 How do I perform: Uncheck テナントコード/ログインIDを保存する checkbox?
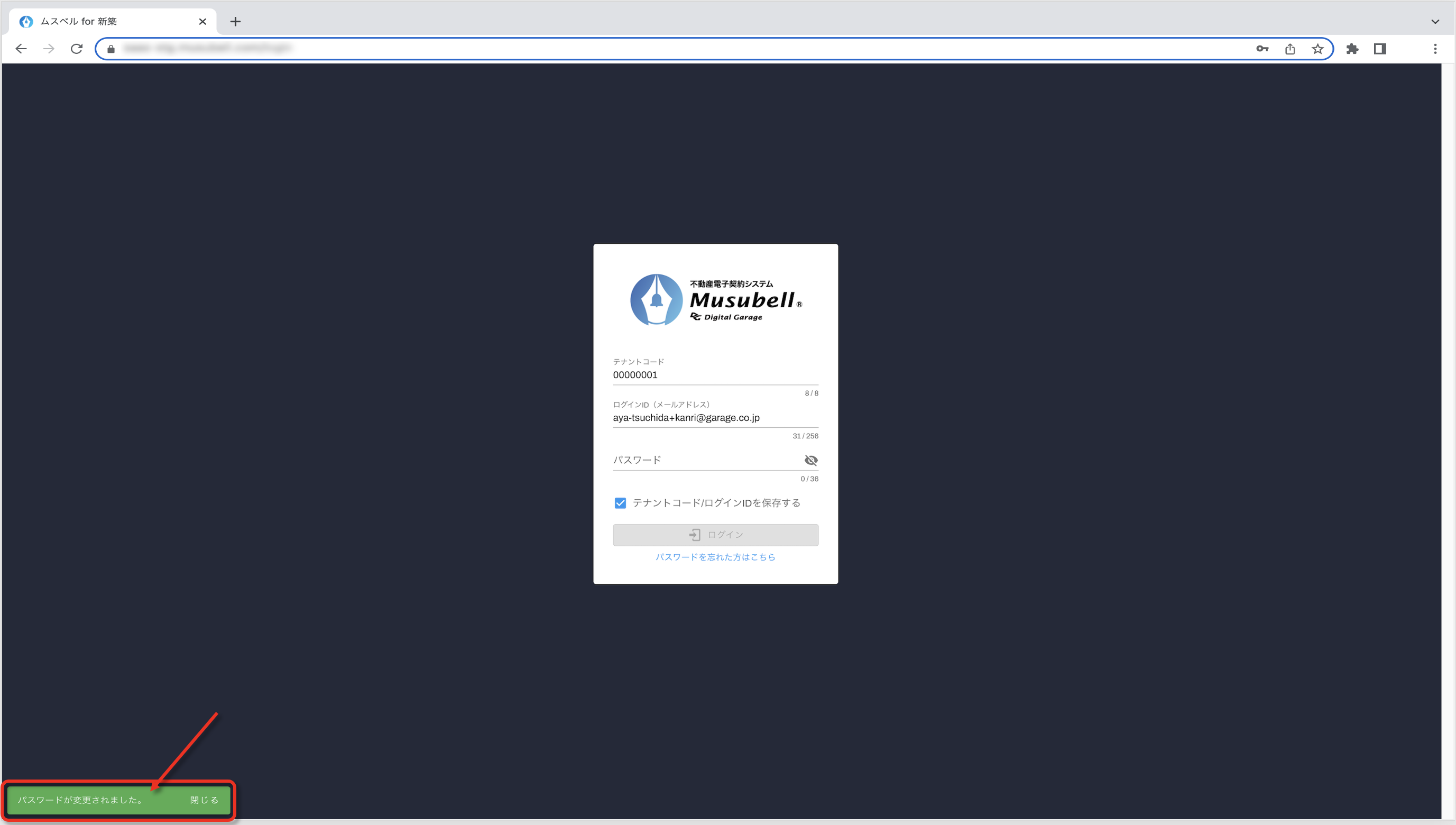[x=620, y=502]
